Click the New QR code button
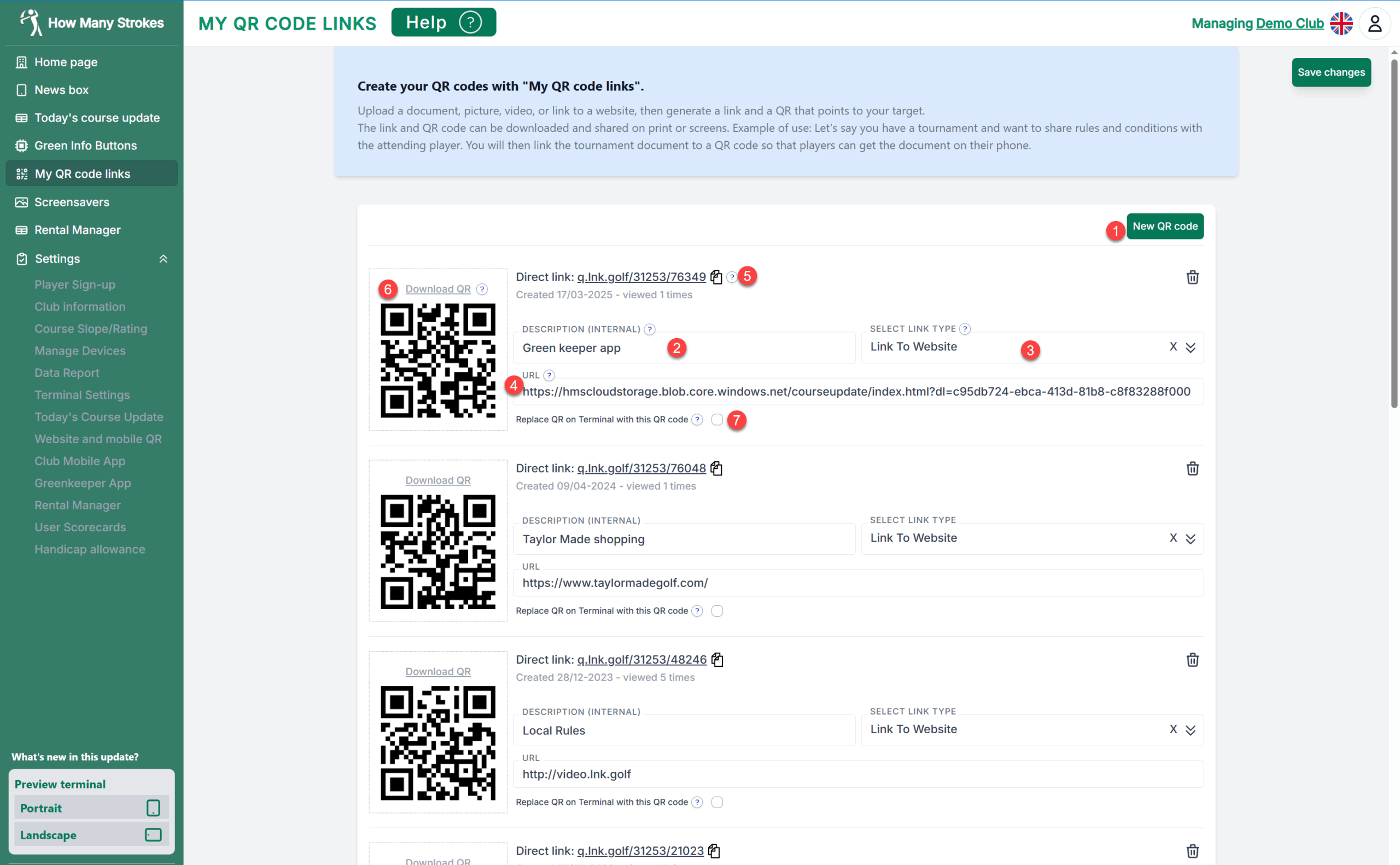1400x865 pixels. (1164, 226)
